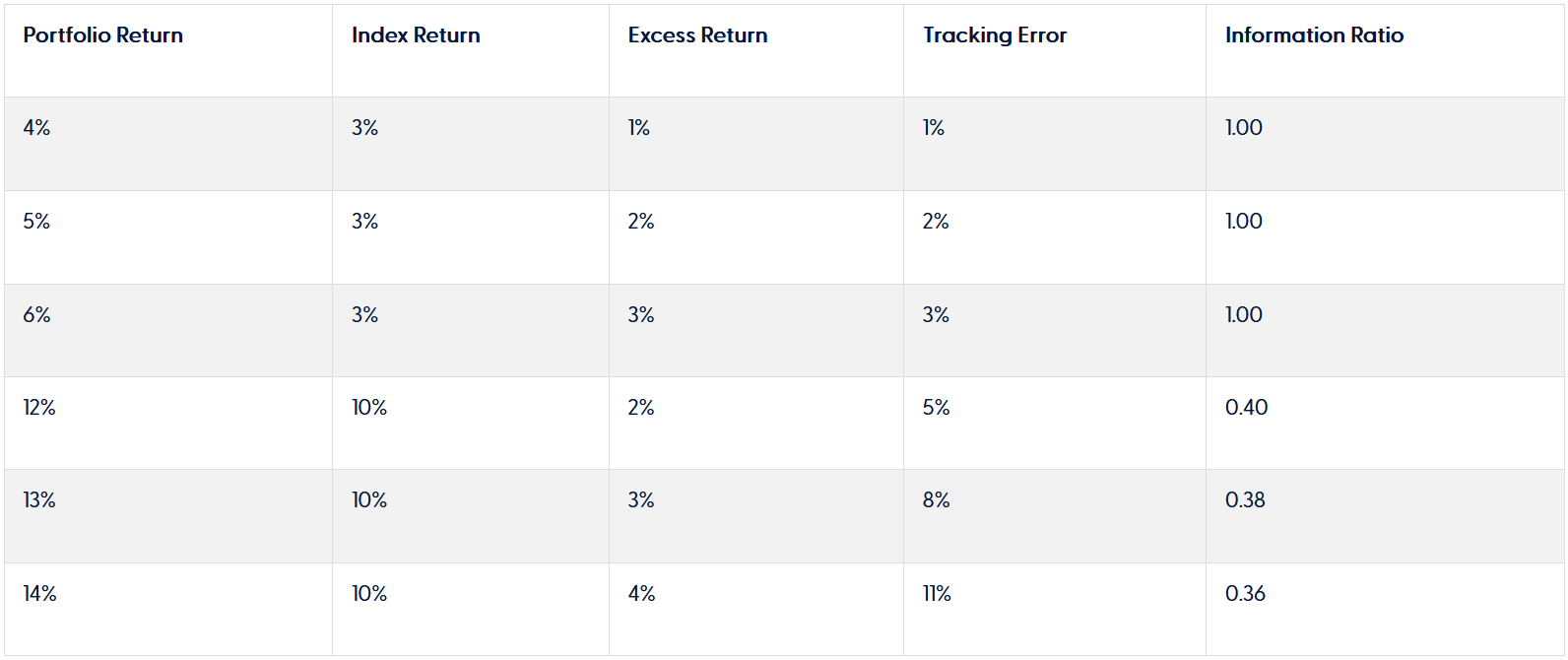Click the 5% Tracking Error cell
The height and width of the screenshot is (660, 1568).
click(937, 408)
